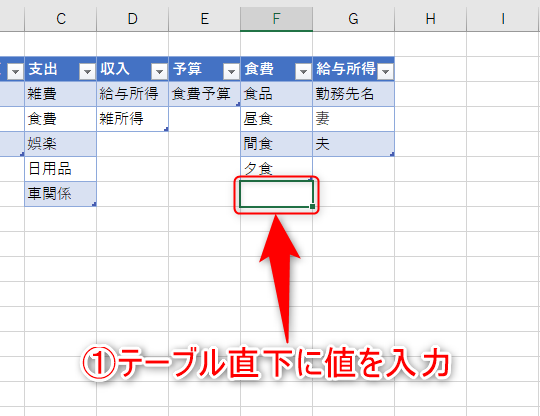Click the 勤務先名 cell
540x416 pixels.
coord(354,94)
